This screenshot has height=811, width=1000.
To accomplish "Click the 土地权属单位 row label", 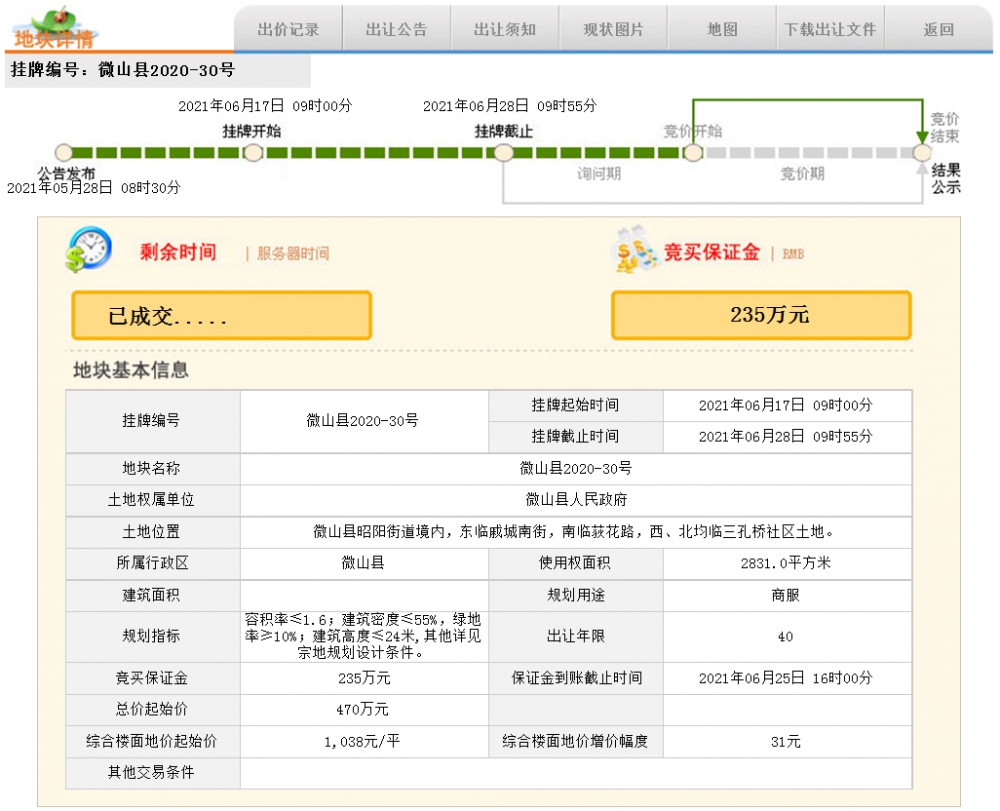I will click(x=151, y=499).
